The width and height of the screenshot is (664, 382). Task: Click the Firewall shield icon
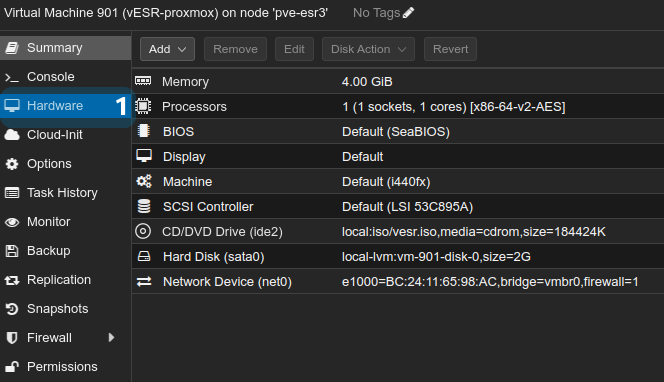click(x=12, y=338)
